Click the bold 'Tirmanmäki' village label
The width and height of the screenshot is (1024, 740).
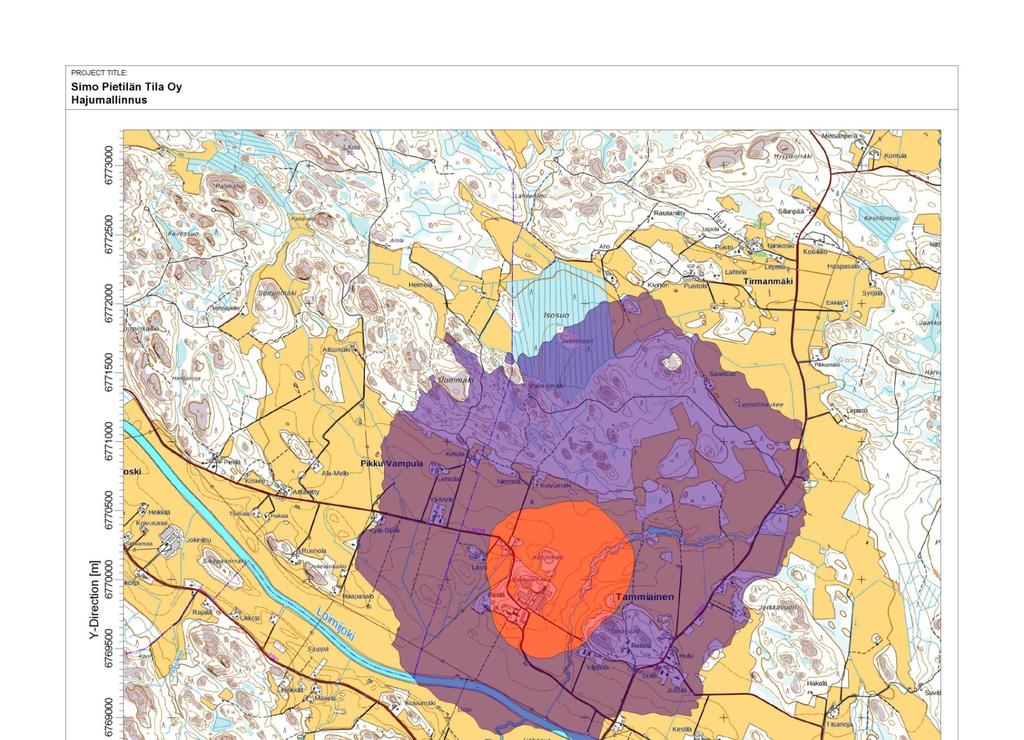(x=768, y=282)
